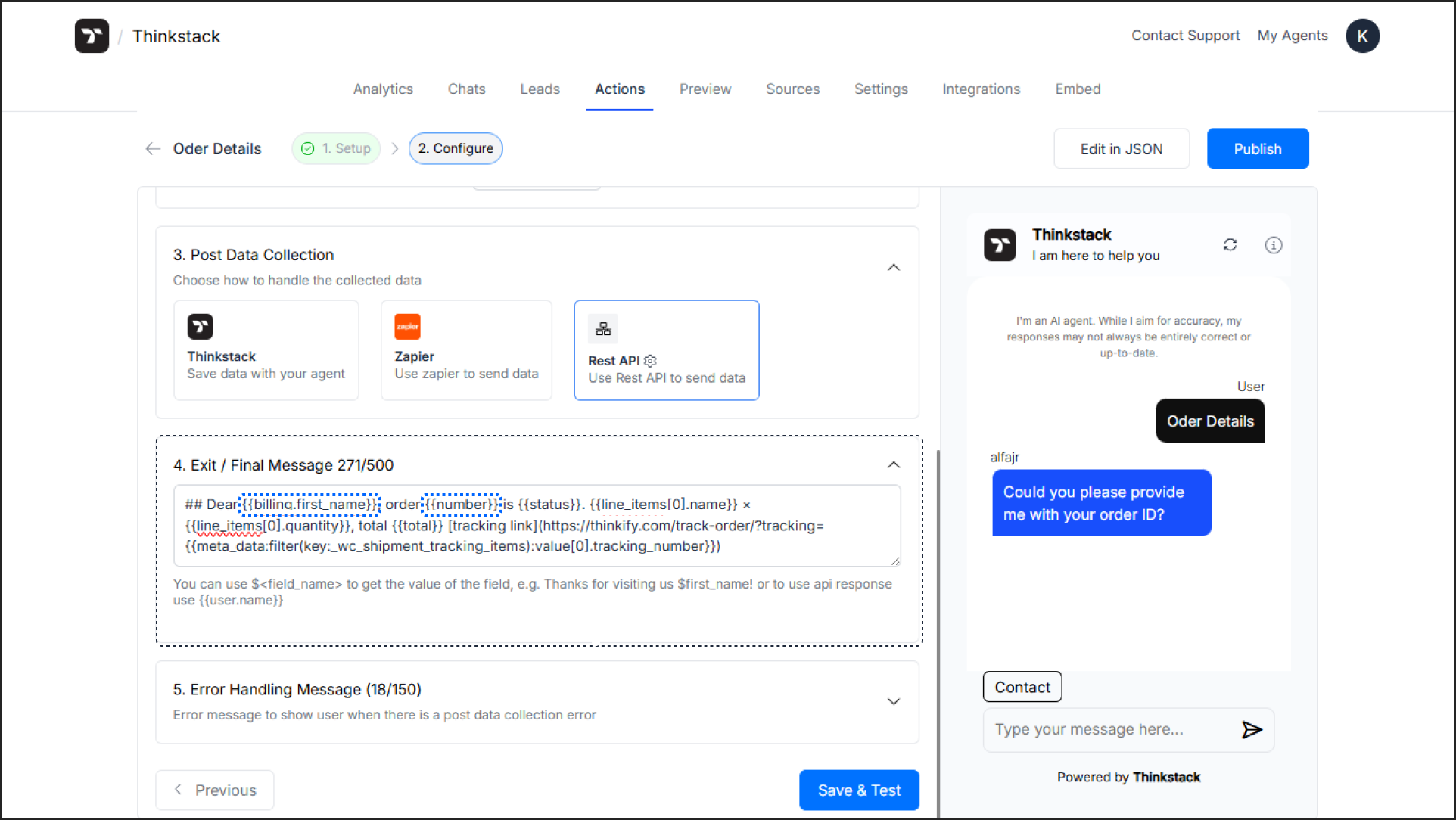Switch to the Integrations tab
The image size is (1456, 820).
pyautogui.click(x=981, y=89)
